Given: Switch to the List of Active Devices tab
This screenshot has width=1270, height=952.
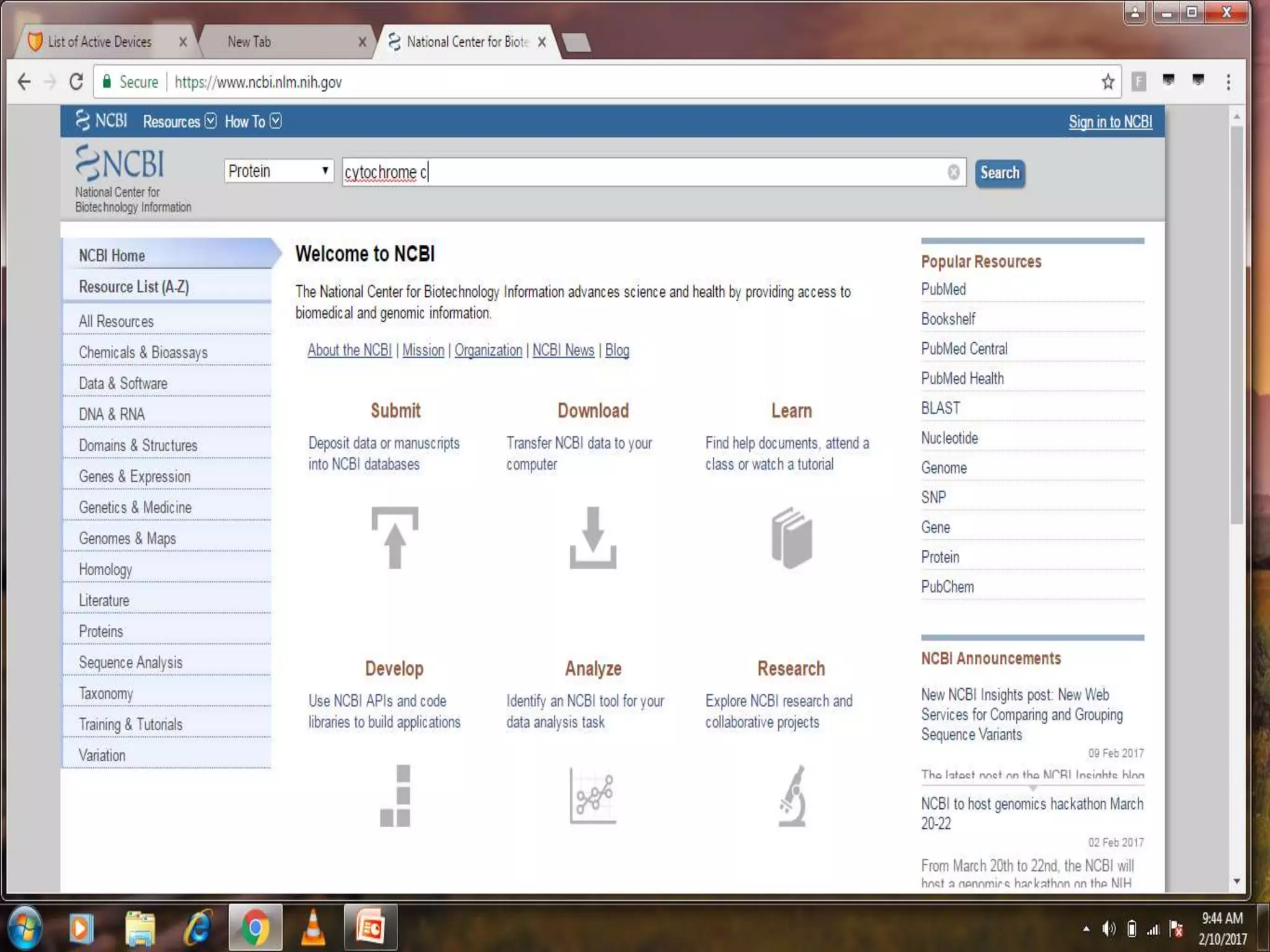Looking at the screenshot, I should pos(99,42).
